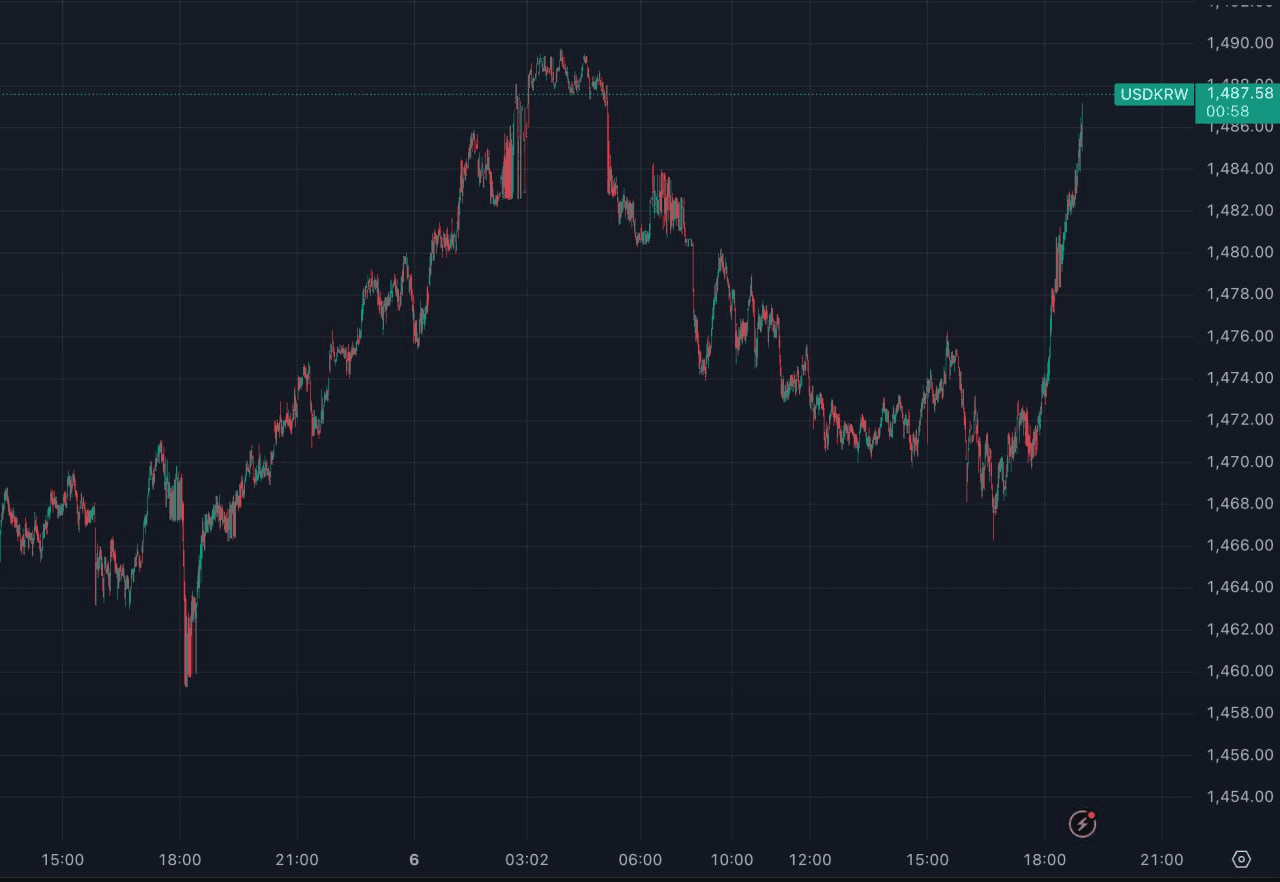Click the USDKRW symbol label
The image size is (1280, 882).
tap(1154, 95)
